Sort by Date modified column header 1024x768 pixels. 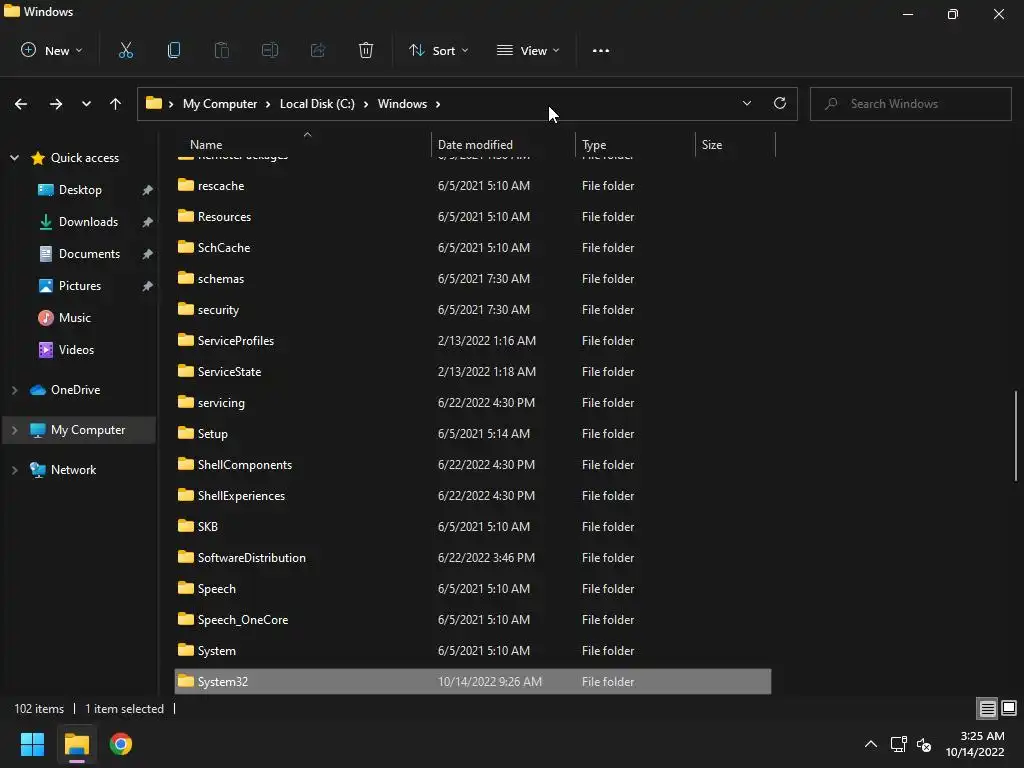[475, 145]
